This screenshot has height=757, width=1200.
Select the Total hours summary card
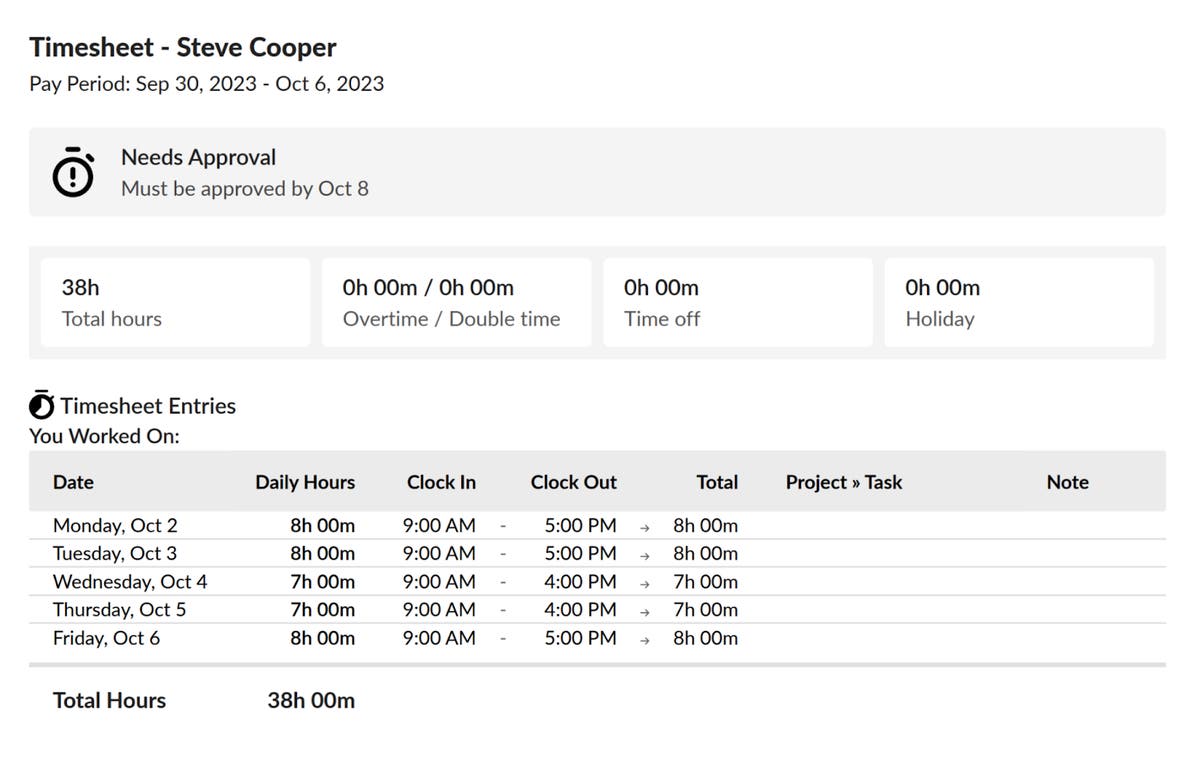pyautogui.click(x=175, y=301)
